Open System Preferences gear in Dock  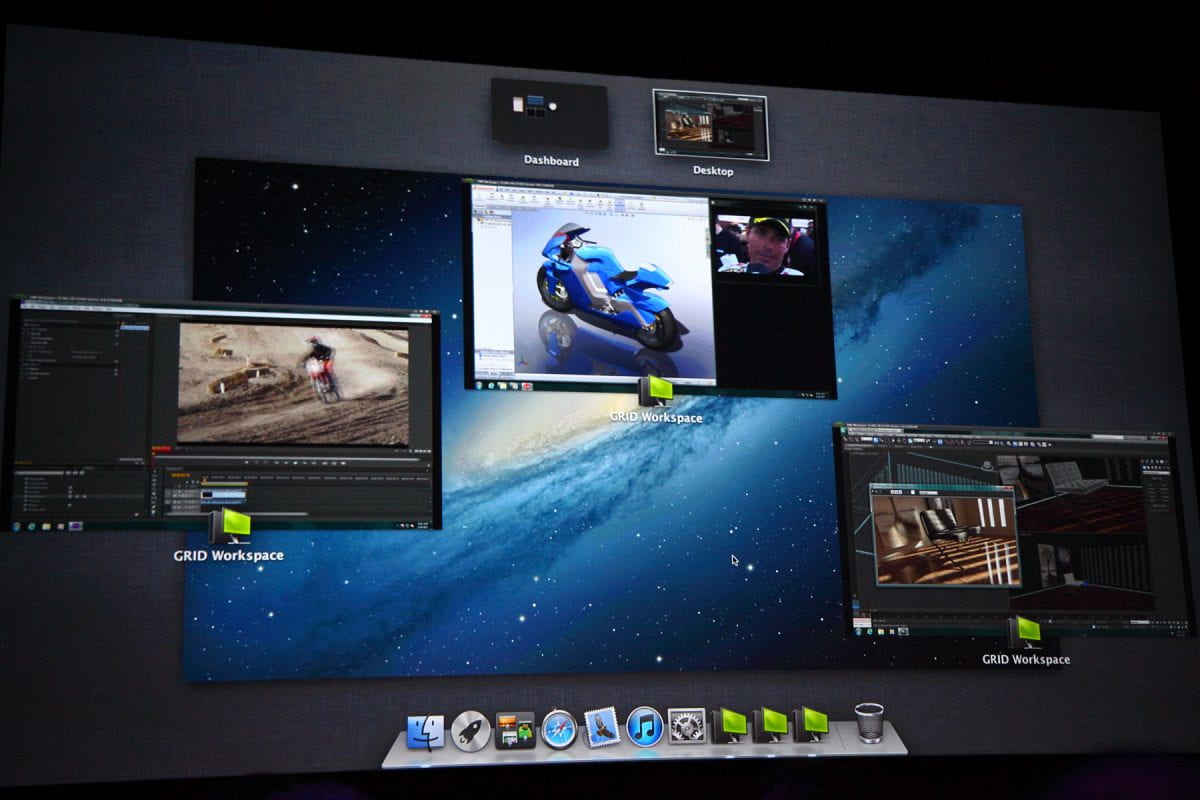(687, 725)
